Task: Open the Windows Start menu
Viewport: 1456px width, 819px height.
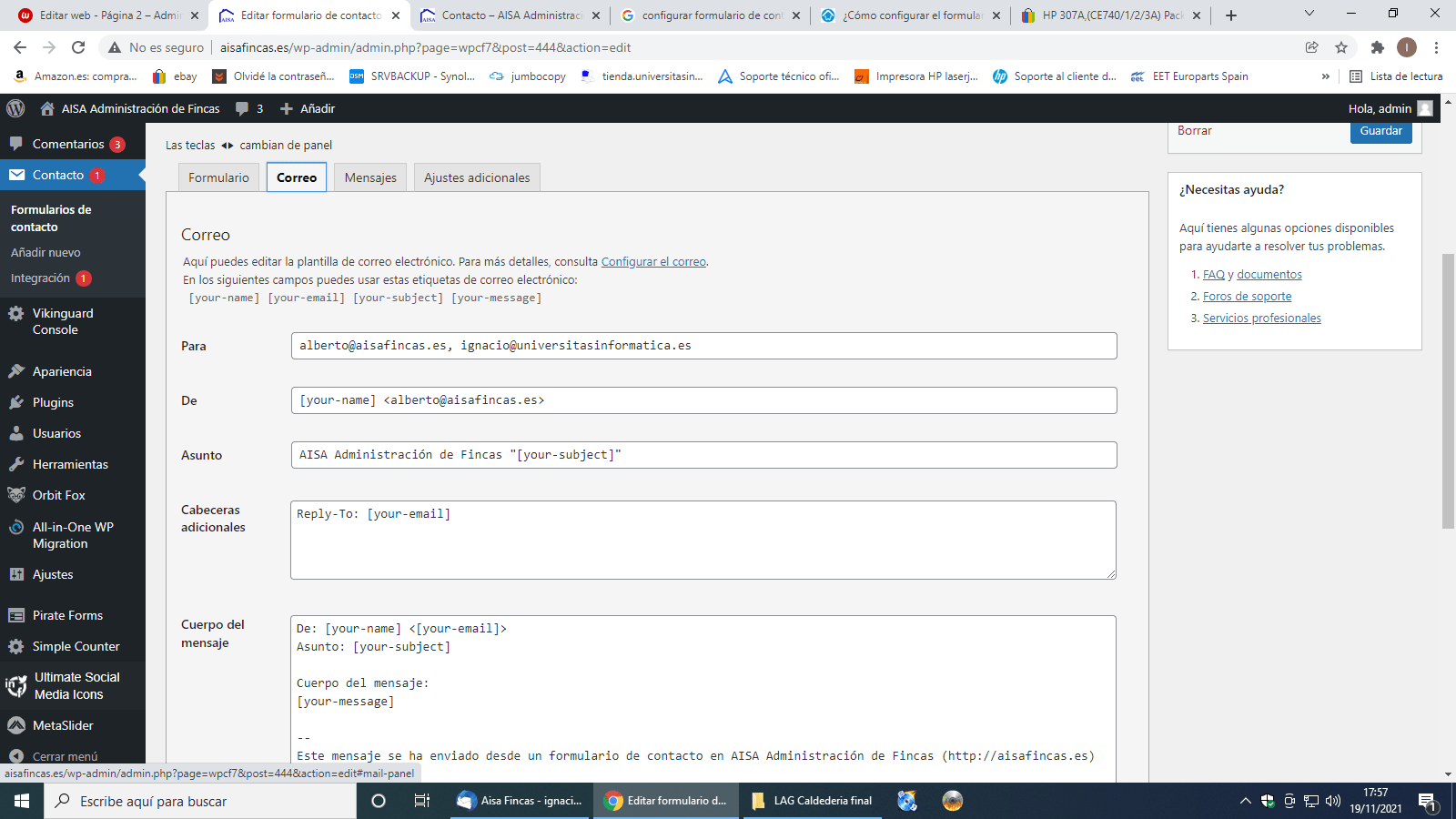Action: click(22, 801)
